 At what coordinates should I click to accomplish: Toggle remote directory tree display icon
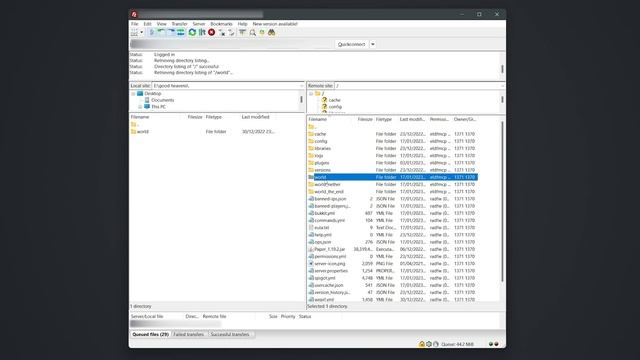click(x=171, y=33)
